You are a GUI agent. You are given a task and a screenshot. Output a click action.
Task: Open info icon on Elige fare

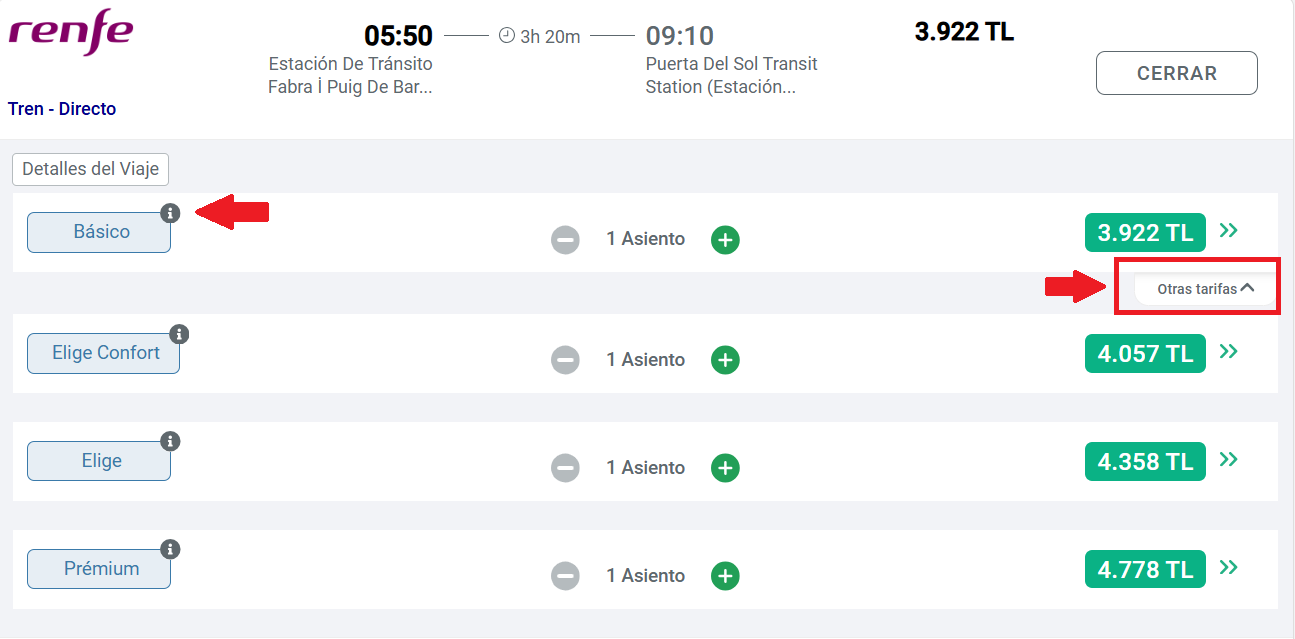point(170,441)
